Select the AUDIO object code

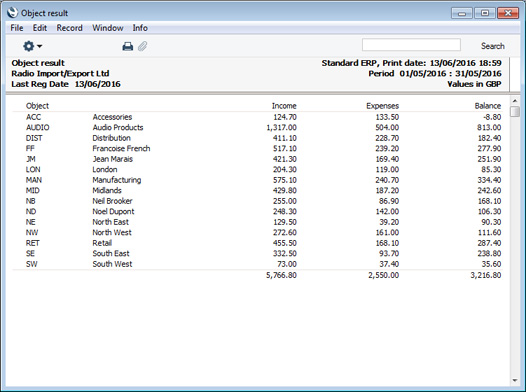38,127
